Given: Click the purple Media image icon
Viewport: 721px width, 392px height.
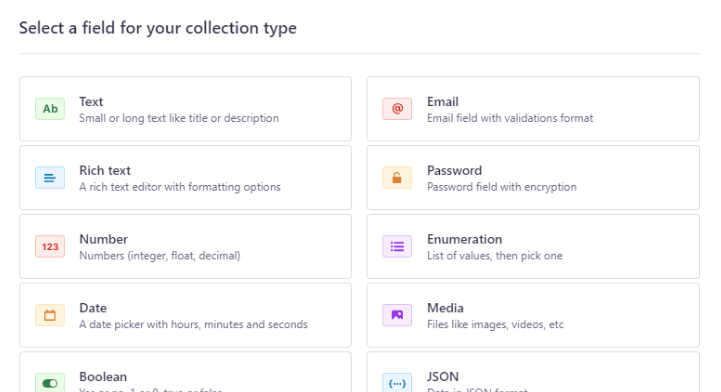Looking at the screenshot, I should [397, 315].
